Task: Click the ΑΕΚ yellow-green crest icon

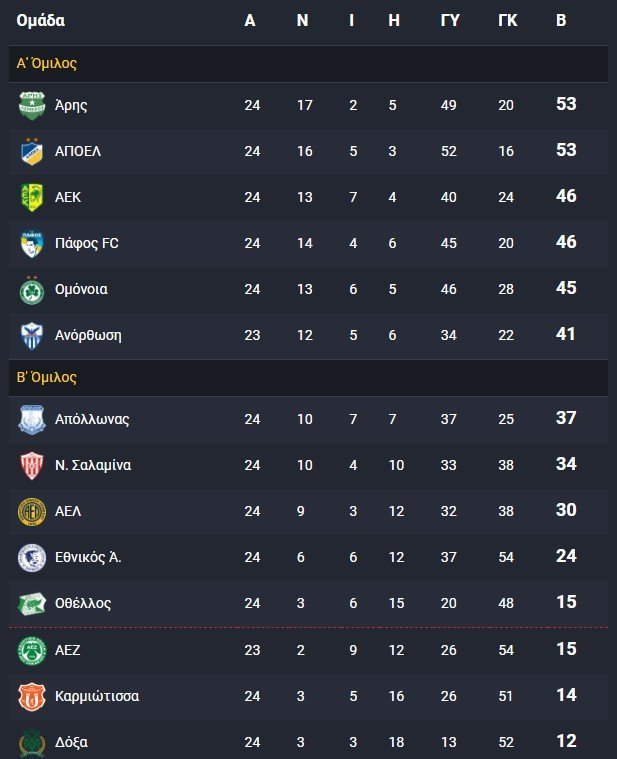Action: (32, 197)
